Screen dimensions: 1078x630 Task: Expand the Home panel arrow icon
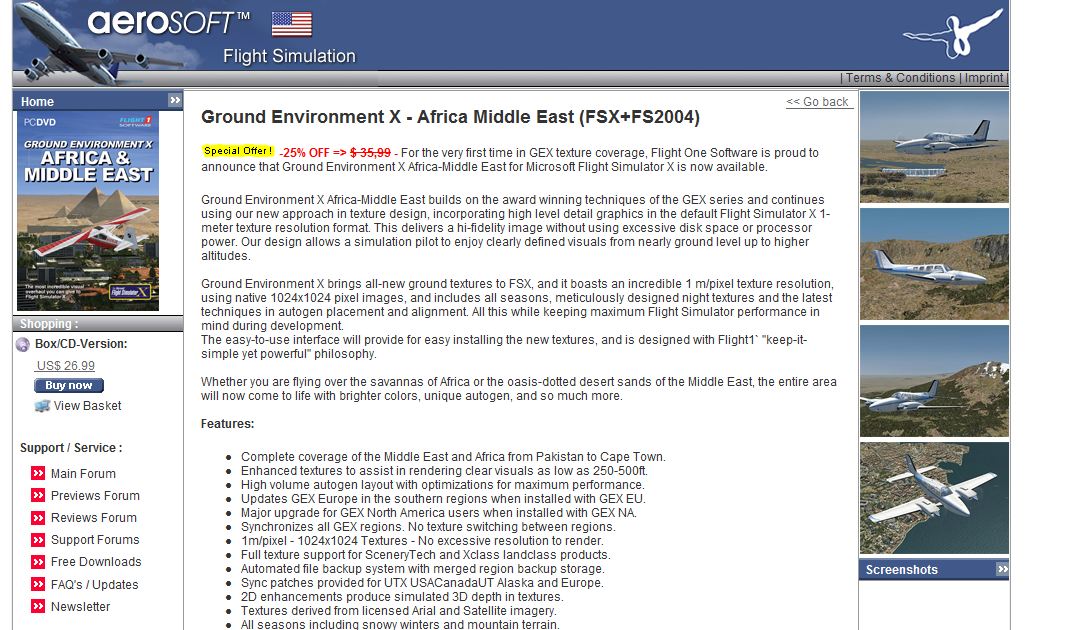175,100
